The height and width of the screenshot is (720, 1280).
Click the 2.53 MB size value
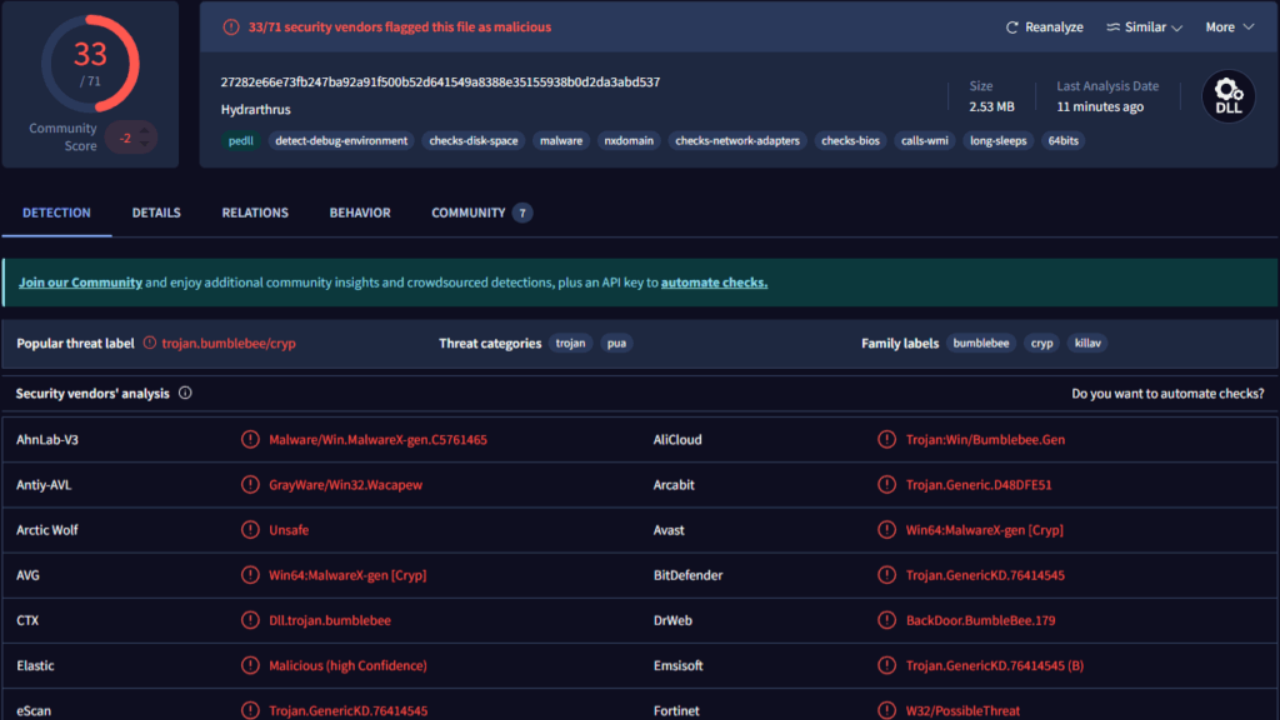coord(992,107)
